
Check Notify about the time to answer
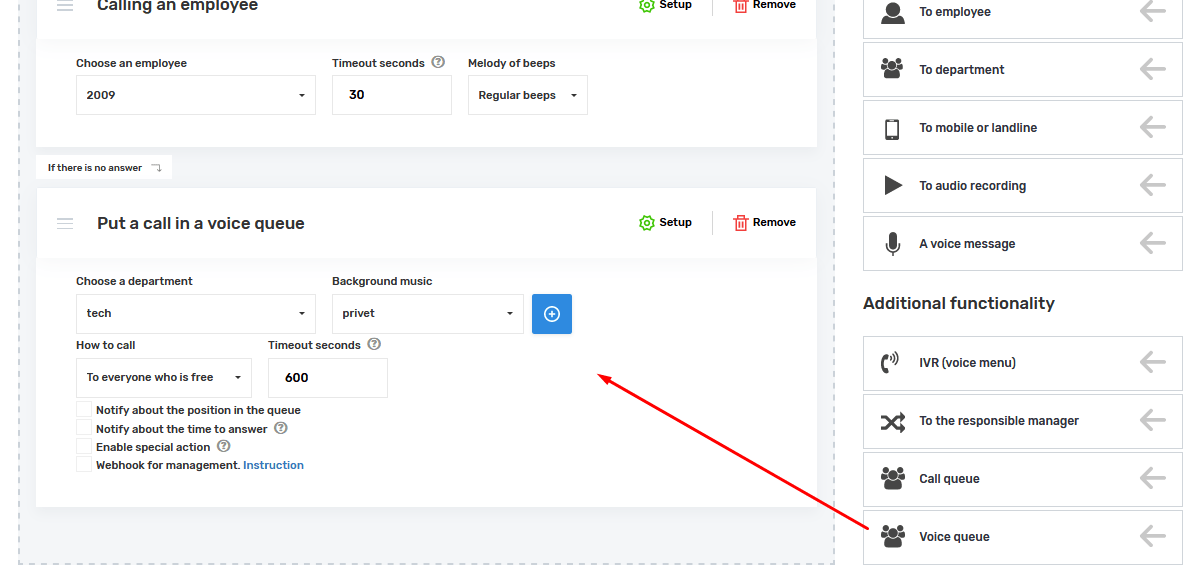click(x=84, y=428)
